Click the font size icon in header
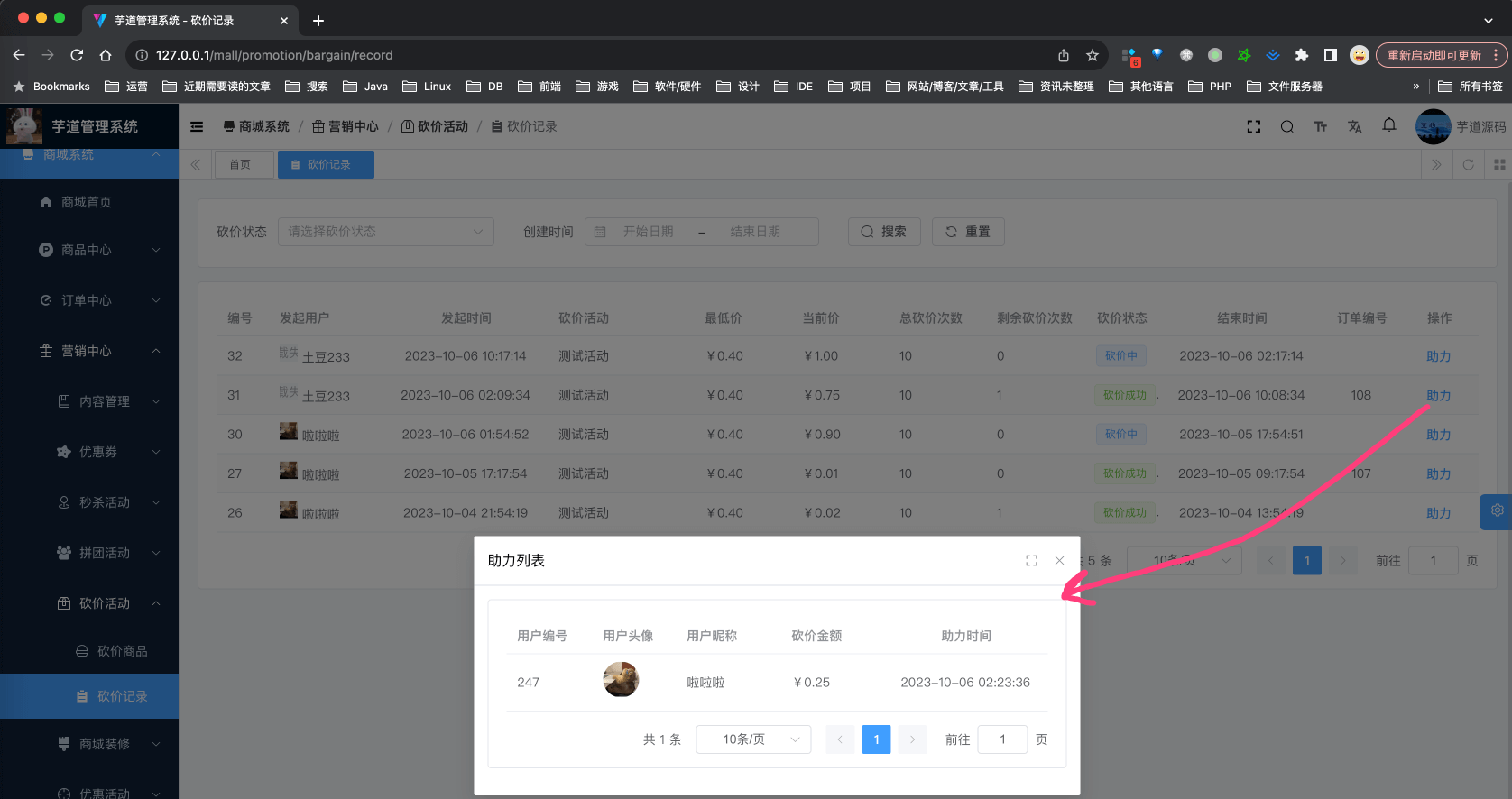 point(1320,127)
